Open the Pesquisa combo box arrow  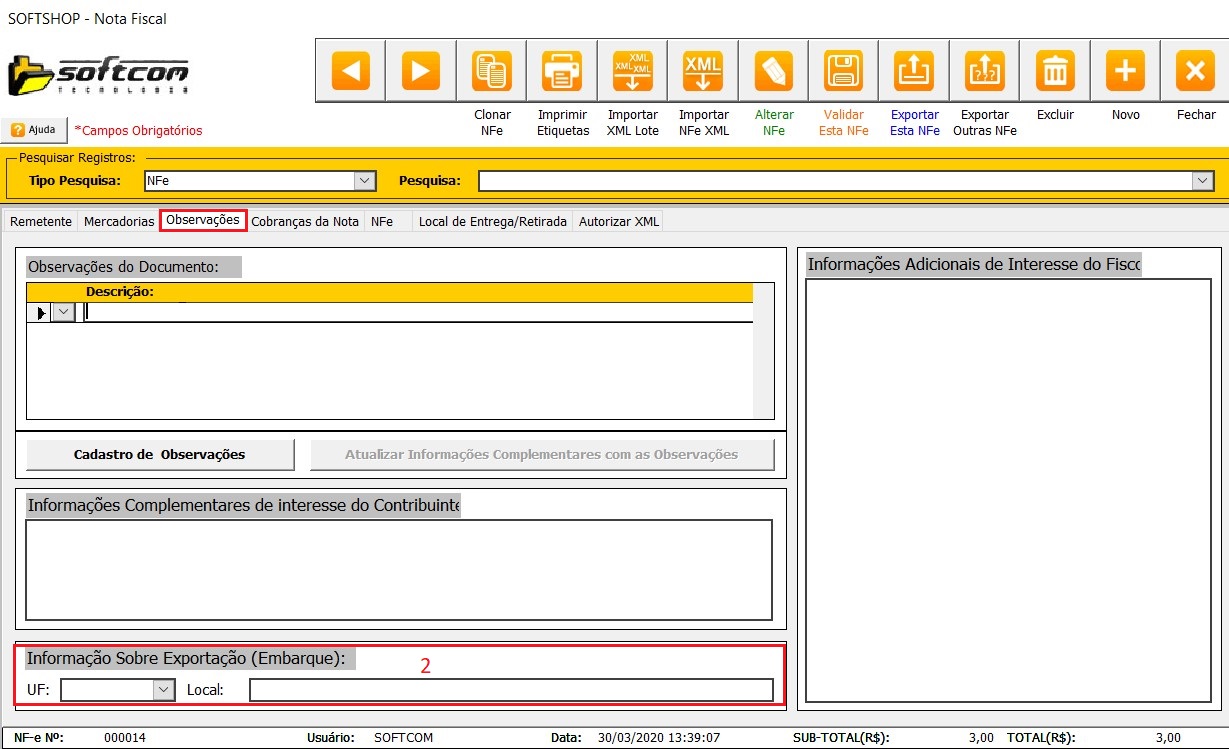(1202, 181)
